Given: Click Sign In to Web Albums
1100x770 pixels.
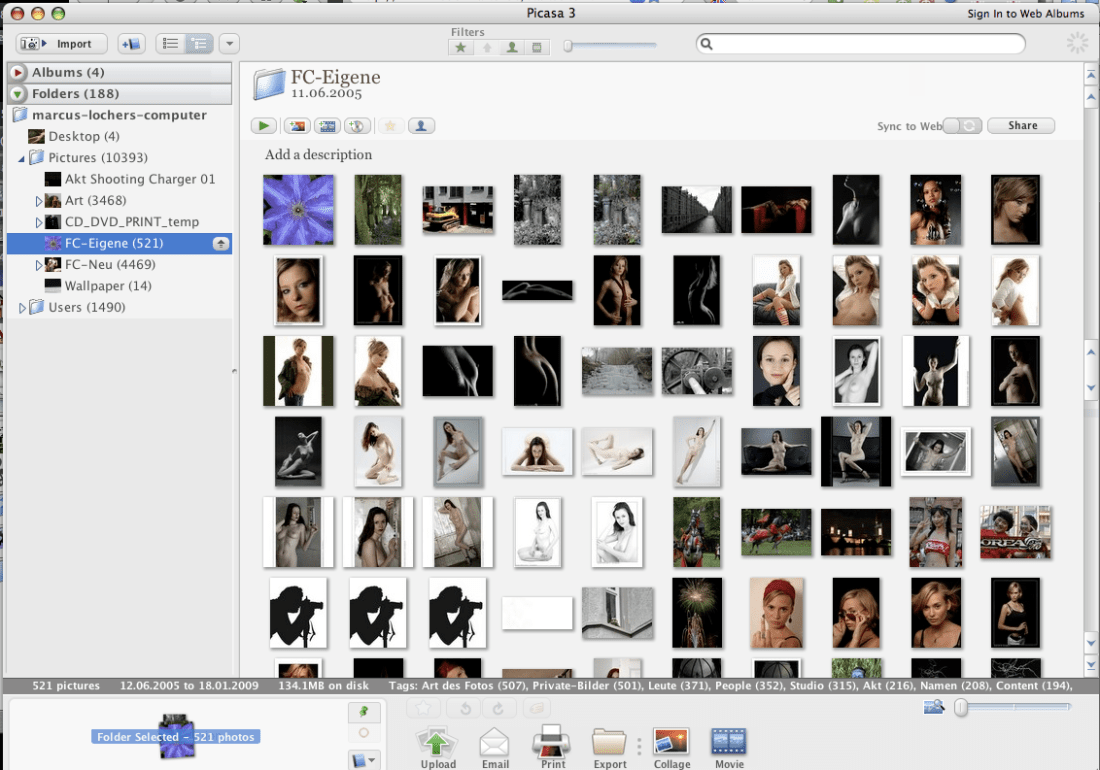Looking at the screenshot, I should [x=1027, y=13].
